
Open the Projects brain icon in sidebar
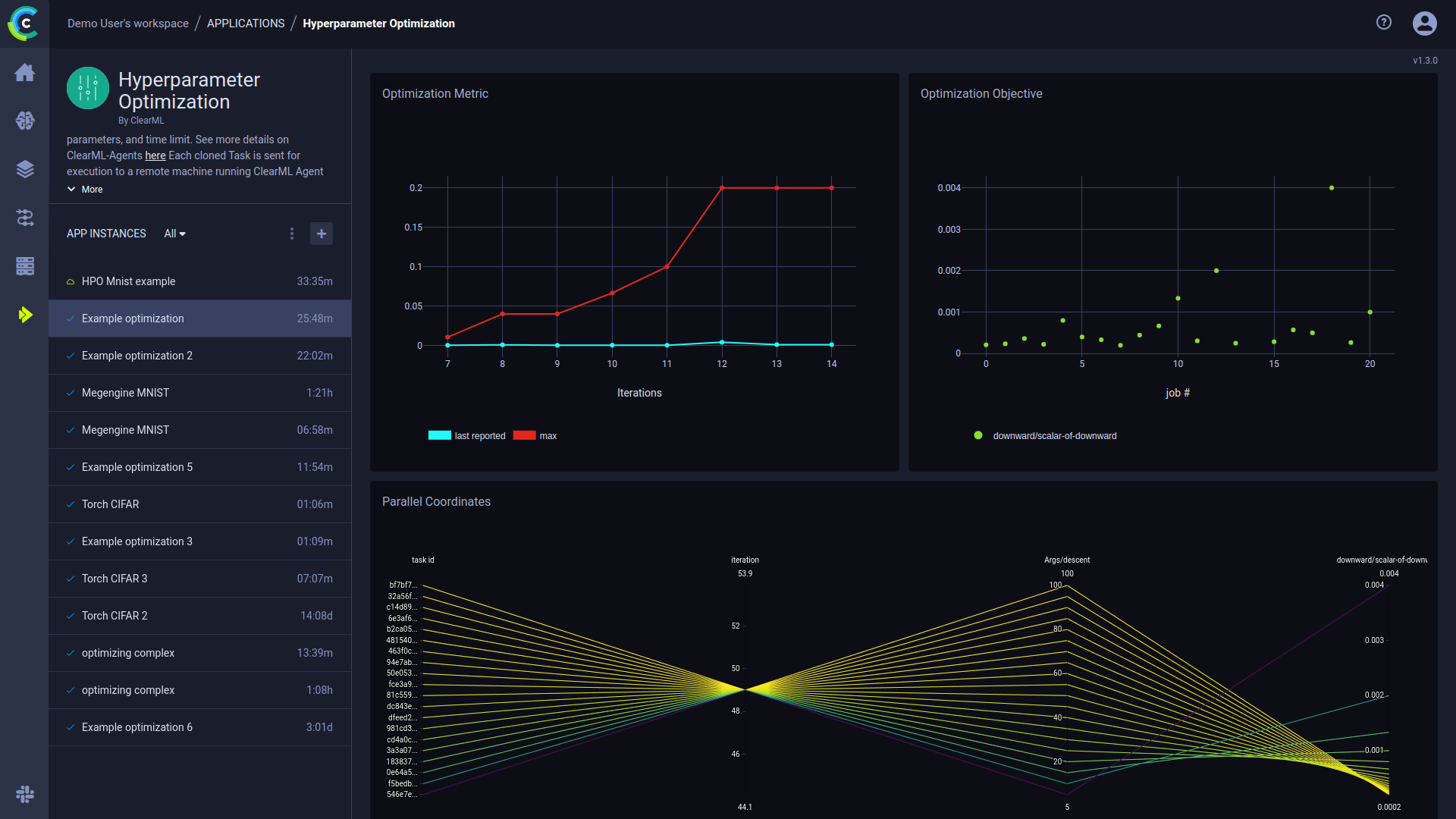(24, 121)
